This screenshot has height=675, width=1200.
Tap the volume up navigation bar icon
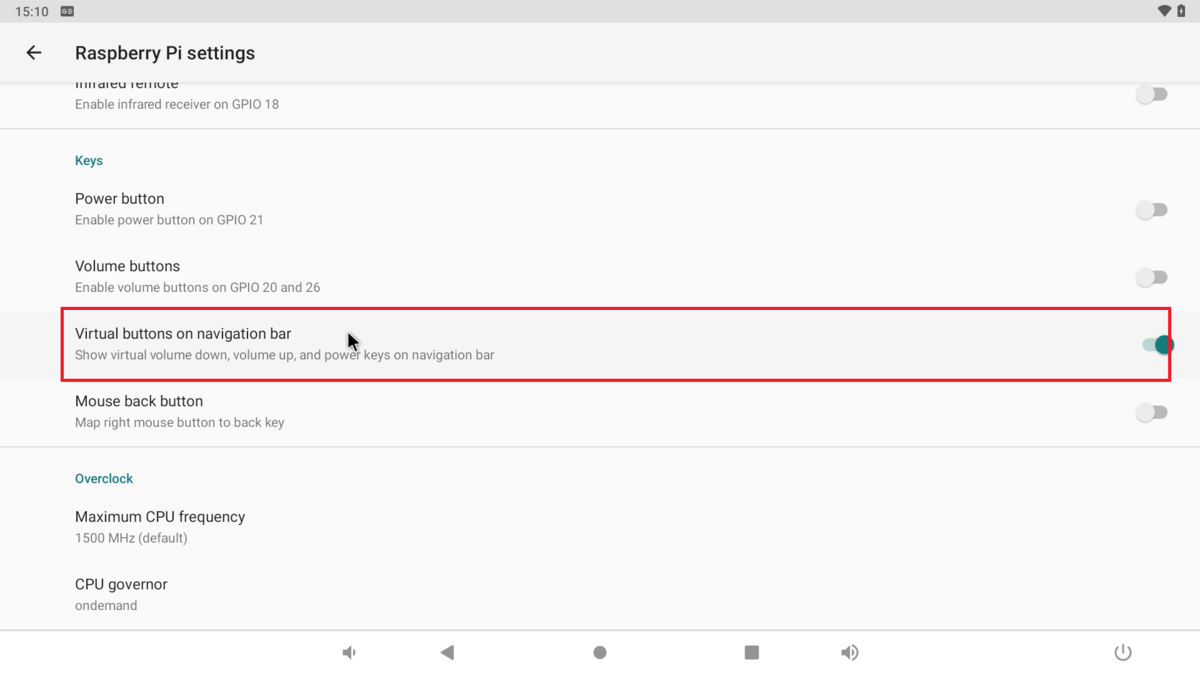click(x=850, y=653)
